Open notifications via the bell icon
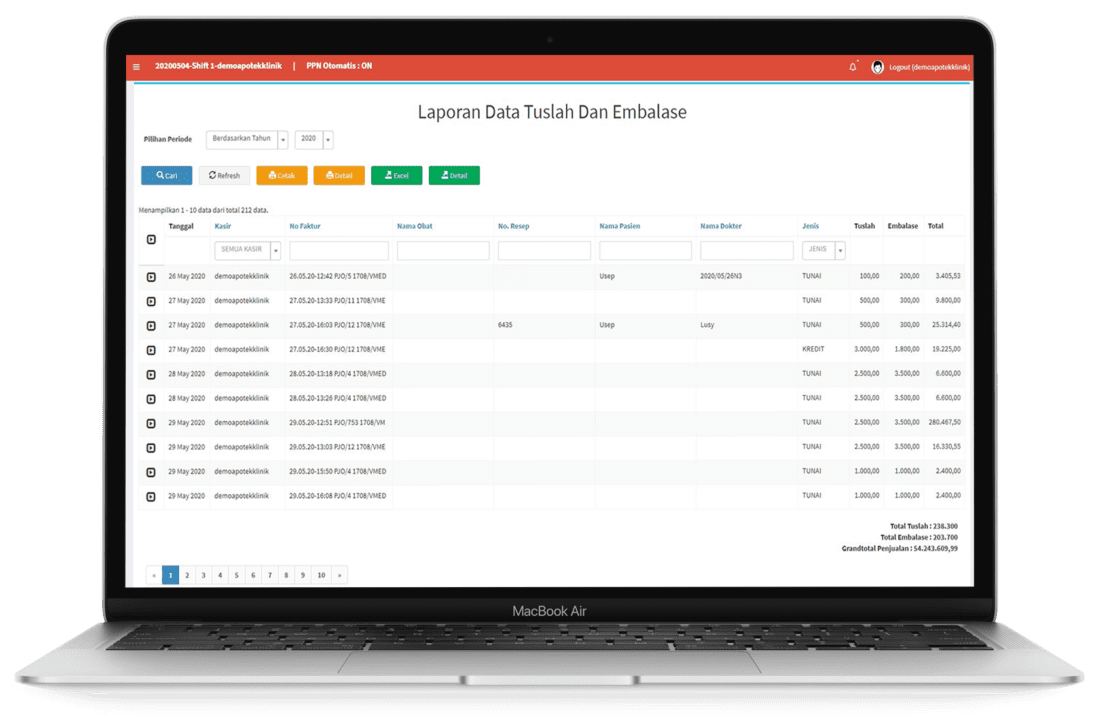Viewport: 1103px width, 720px height. pyautogui.click(x=853, y=65)
